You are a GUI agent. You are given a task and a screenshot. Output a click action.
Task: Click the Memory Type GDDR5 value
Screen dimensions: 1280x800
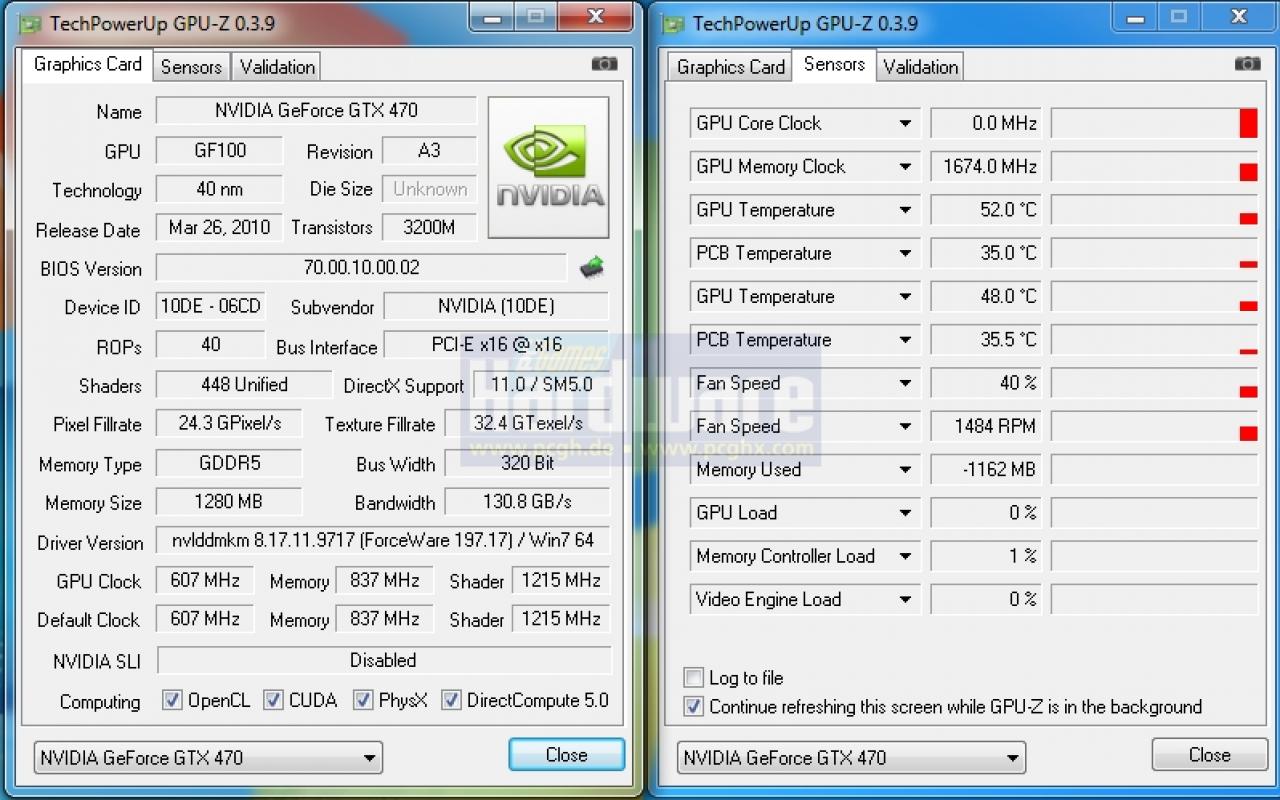[x=229, y=463]
